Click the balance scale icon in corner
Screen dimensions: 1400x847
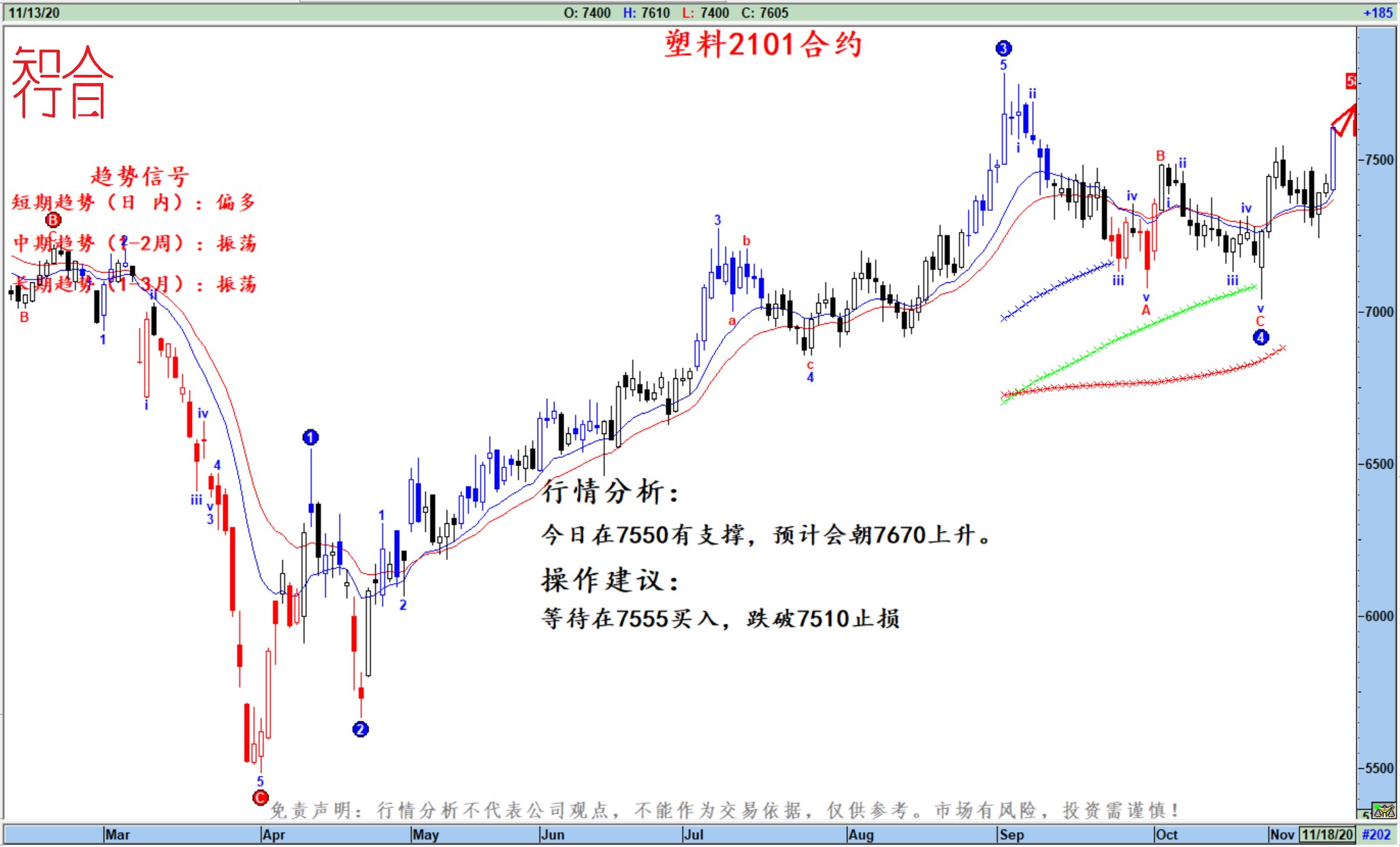point(1384,811)
